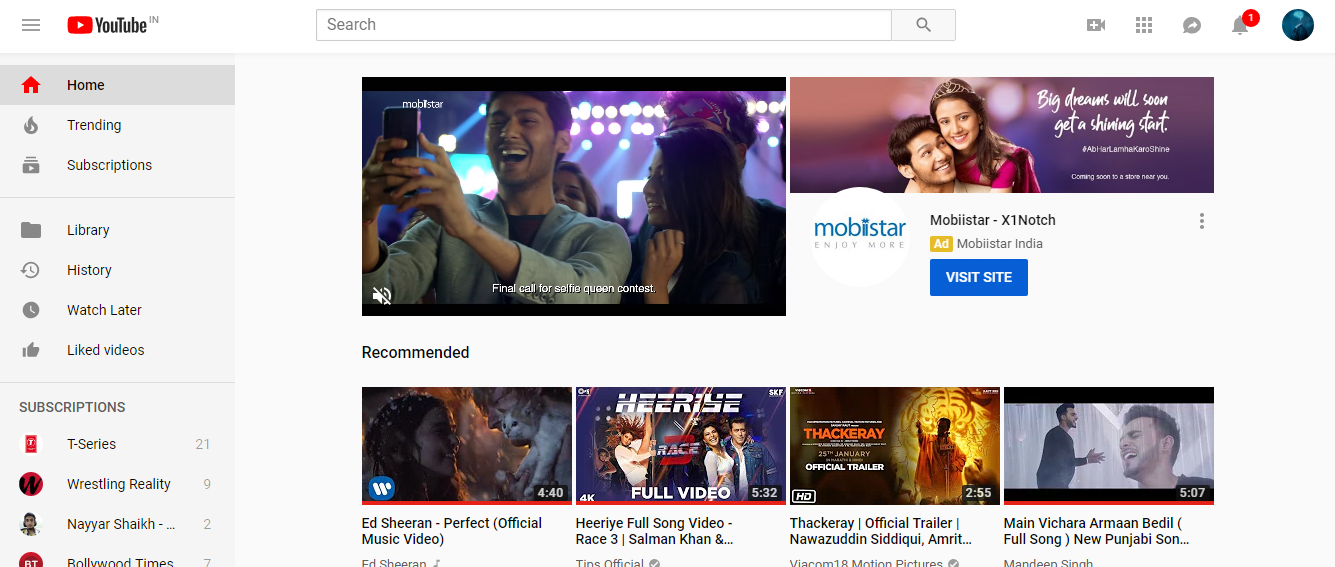The width and height of the screenshot is (1335, 567).
Task: Click the Big dreams ad banner
Action: pos(1002,135)
